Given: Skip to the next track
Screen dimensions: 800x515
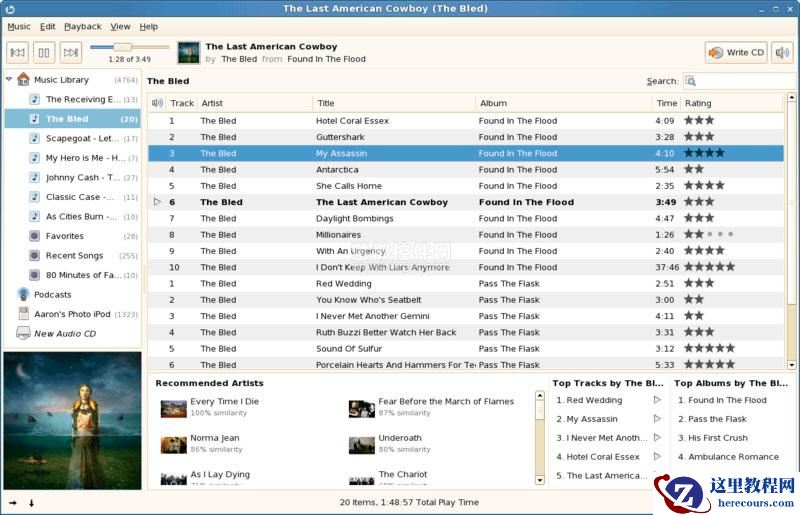Looking at the screenshot, I should [x=70, y=53].
